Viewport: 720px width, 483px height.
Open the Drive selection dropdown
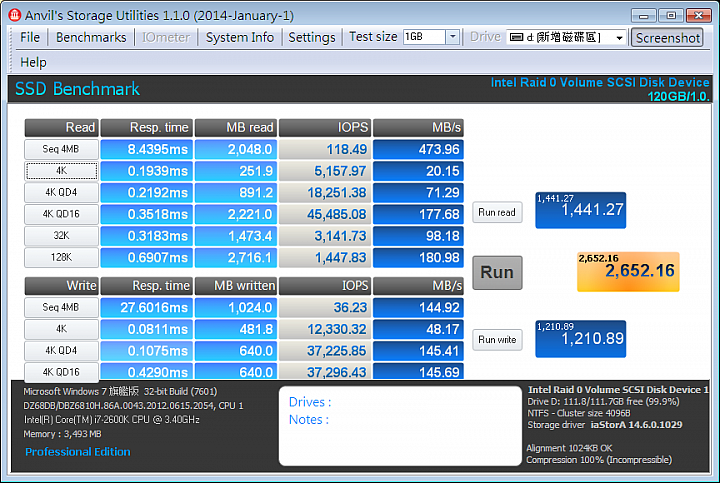point(619,37)
